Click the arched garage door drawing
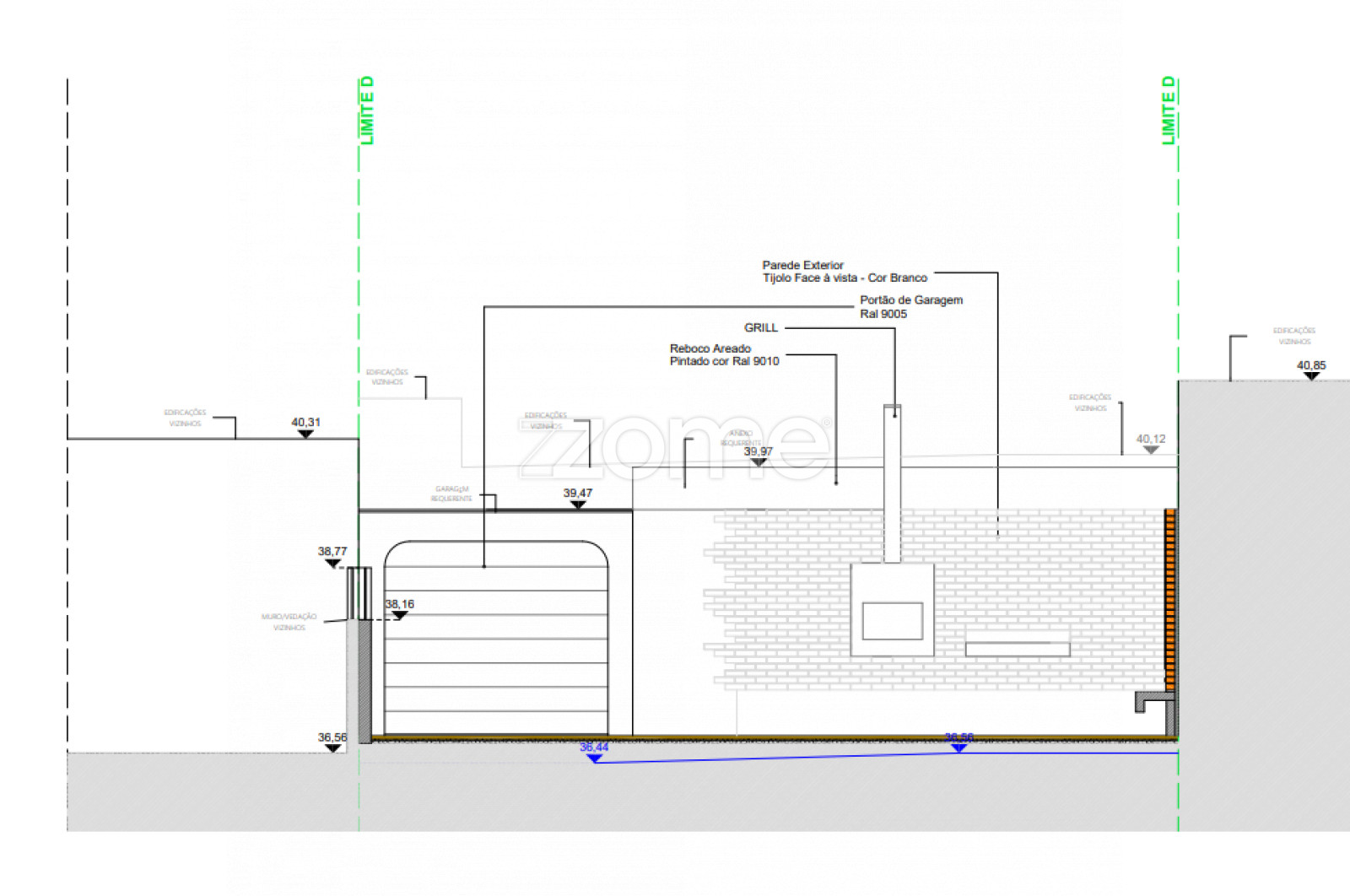1350x896 pixels. click(496, 641)
